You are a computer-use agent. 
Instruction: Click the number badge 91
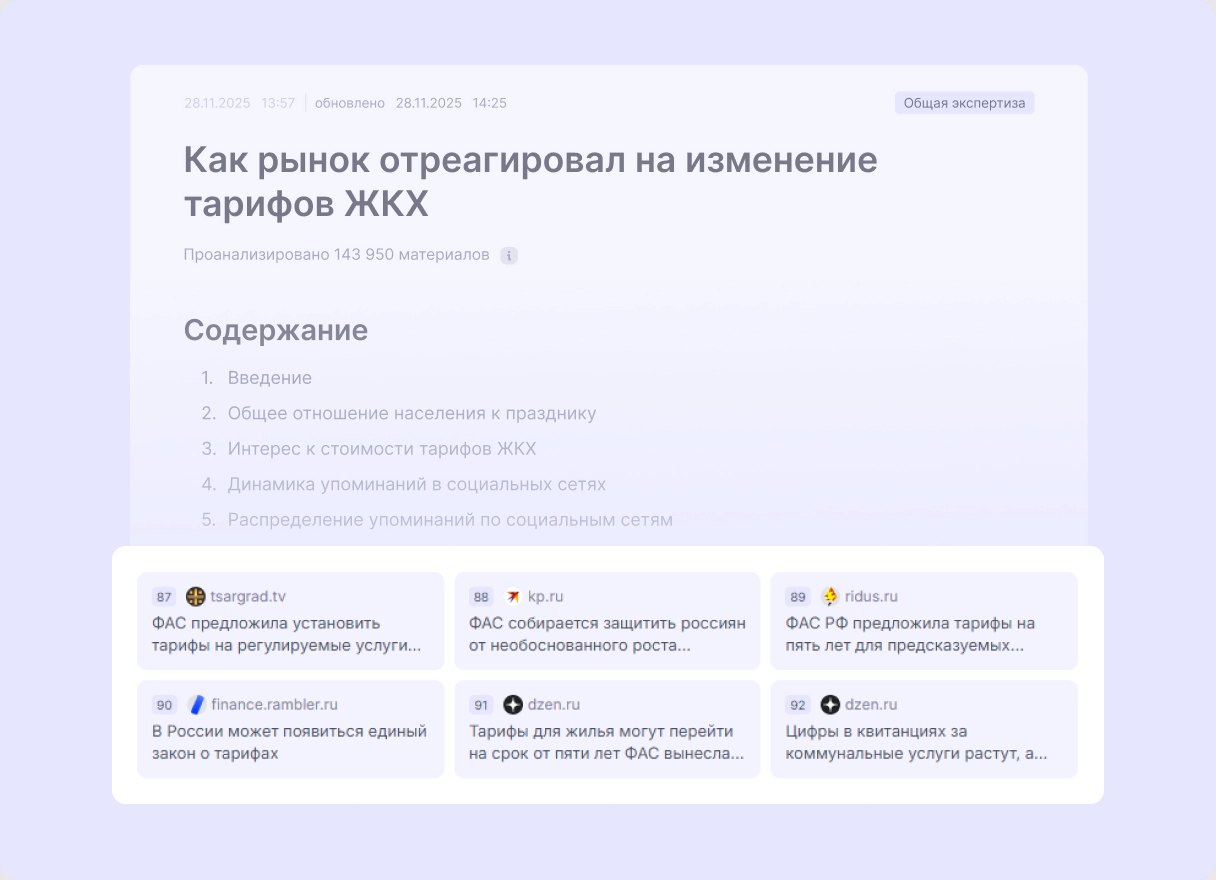click(x=482, y=705)
